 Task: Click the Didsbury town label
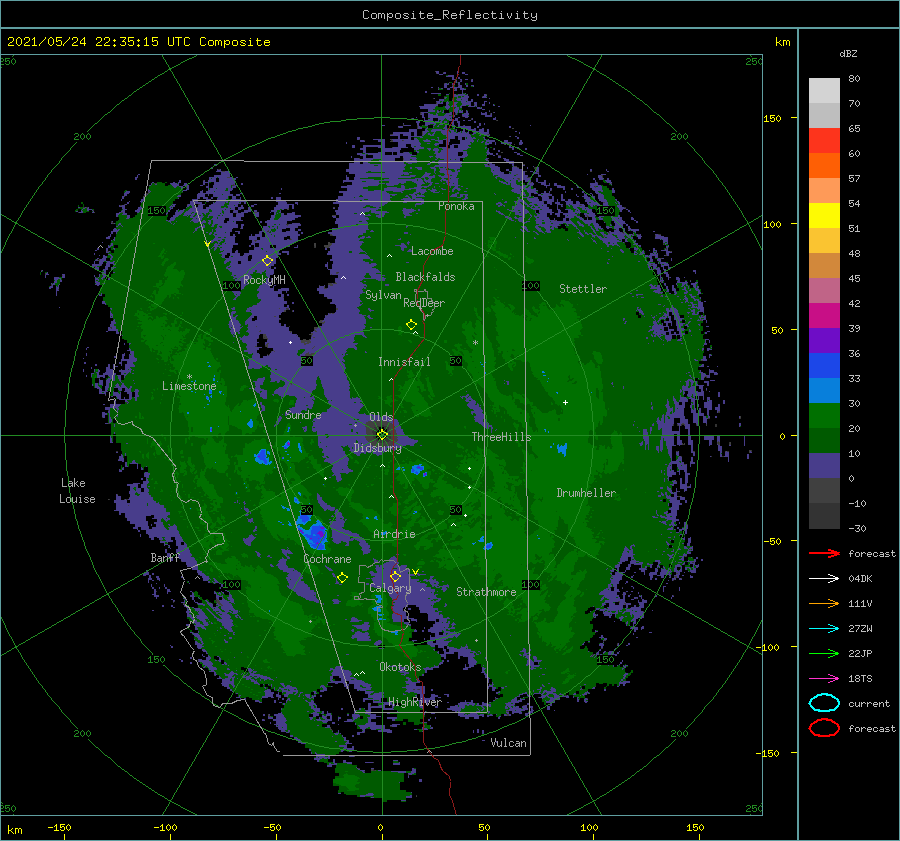377,448
